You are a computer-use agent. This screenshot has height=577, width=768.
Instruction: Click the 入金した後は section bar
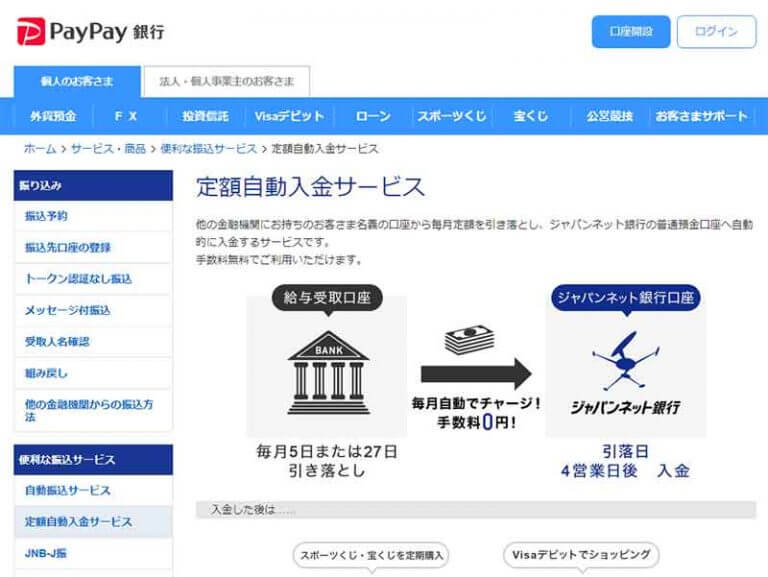coord(476,510)
